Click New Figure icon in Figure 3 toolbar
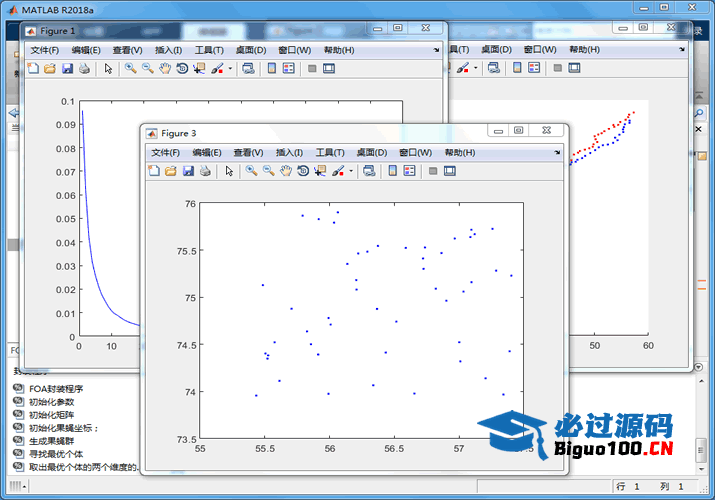This screenshot has width=715, height=500. pos(154,171)
